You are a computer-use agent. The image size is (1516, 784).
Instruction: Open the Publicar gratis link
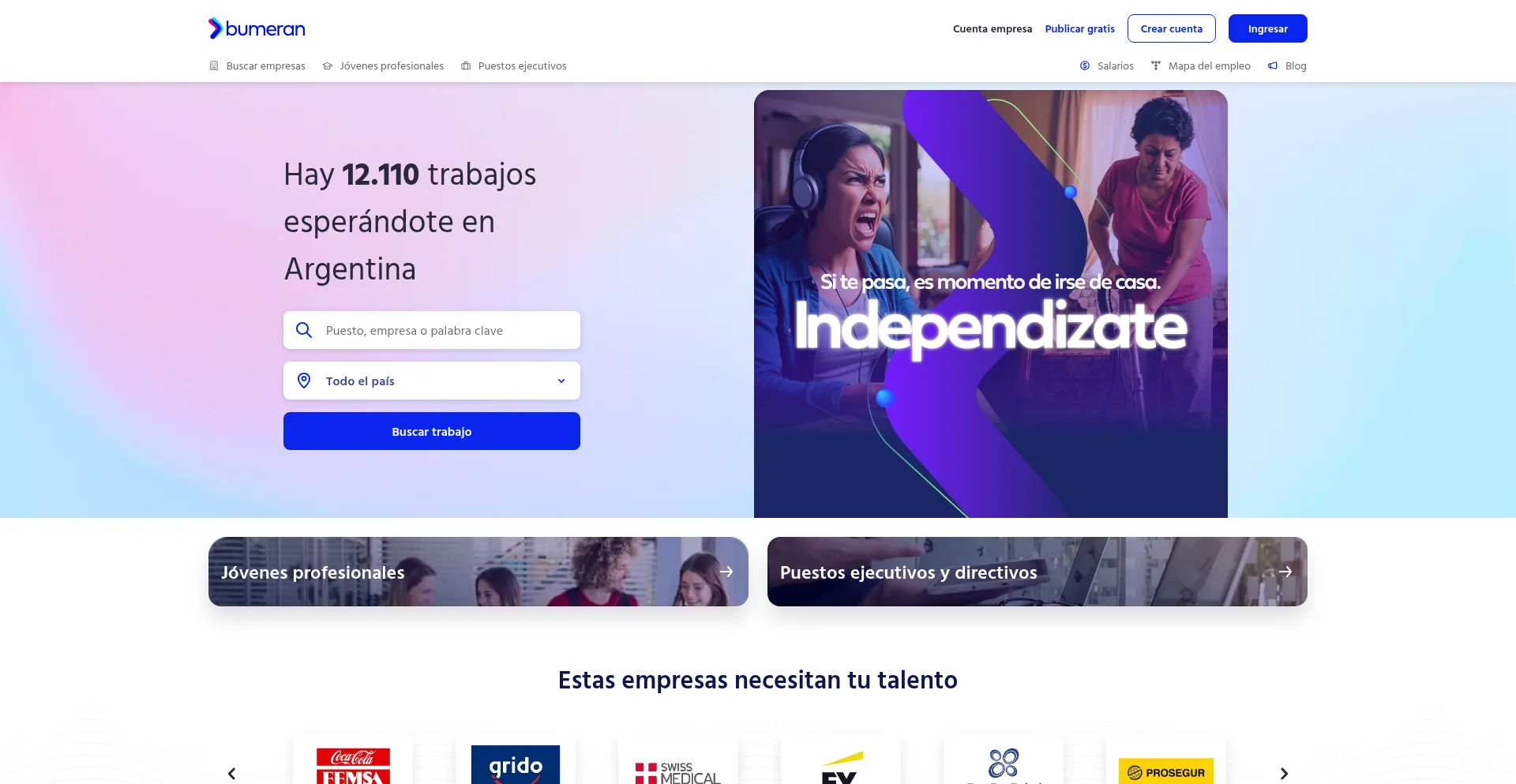click(x=1080, y=28)
